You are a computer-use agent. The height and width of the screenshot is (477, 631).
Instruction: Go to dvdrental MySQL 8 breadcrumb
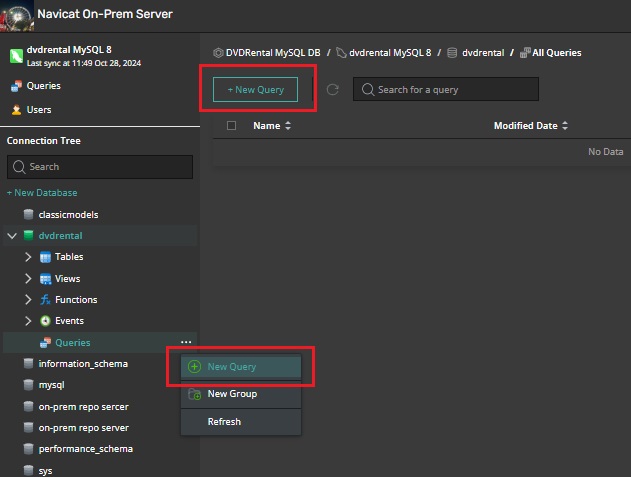click(x=390, y=53)
